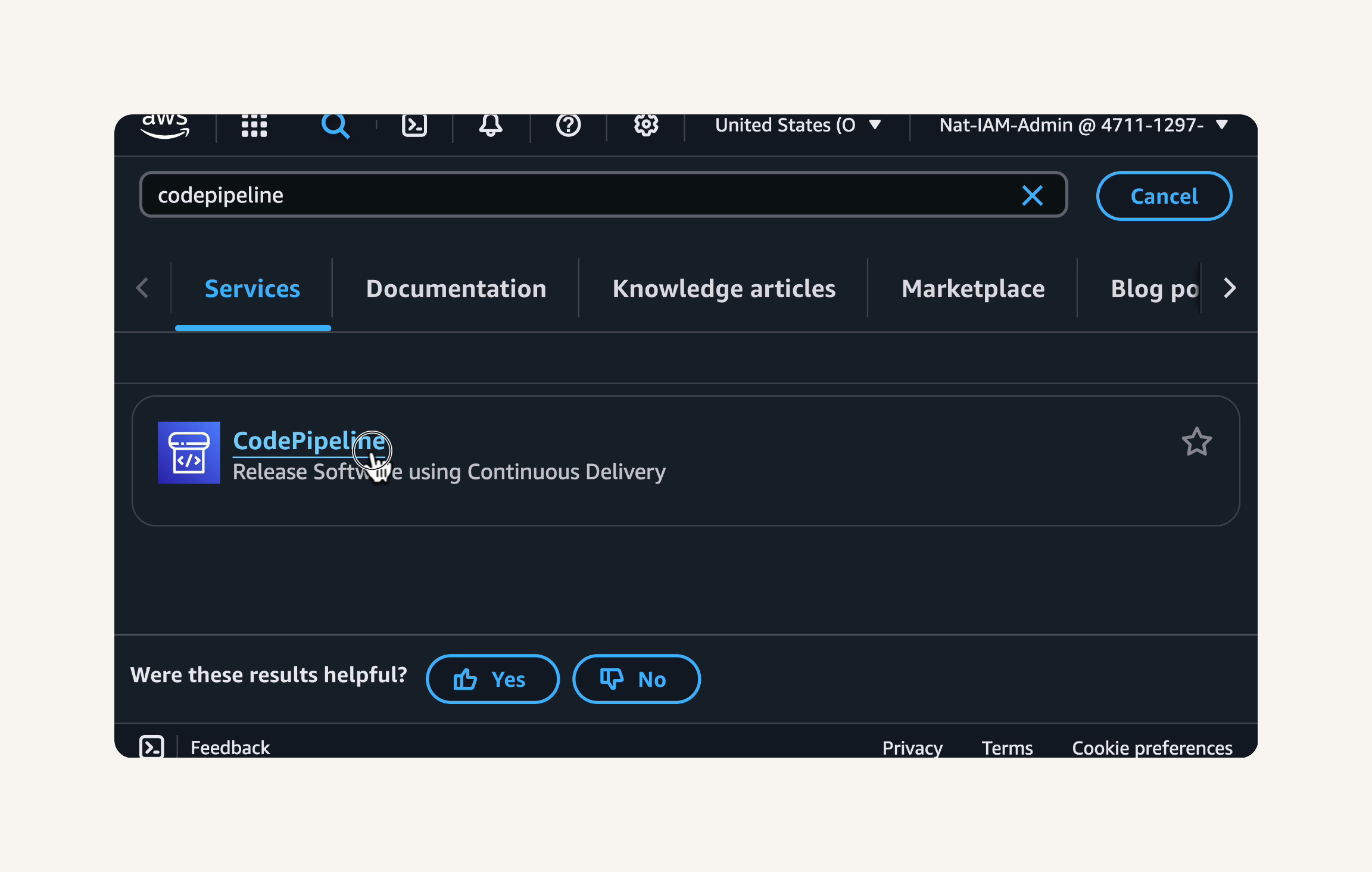Open the CodePipeline service link

309,441
